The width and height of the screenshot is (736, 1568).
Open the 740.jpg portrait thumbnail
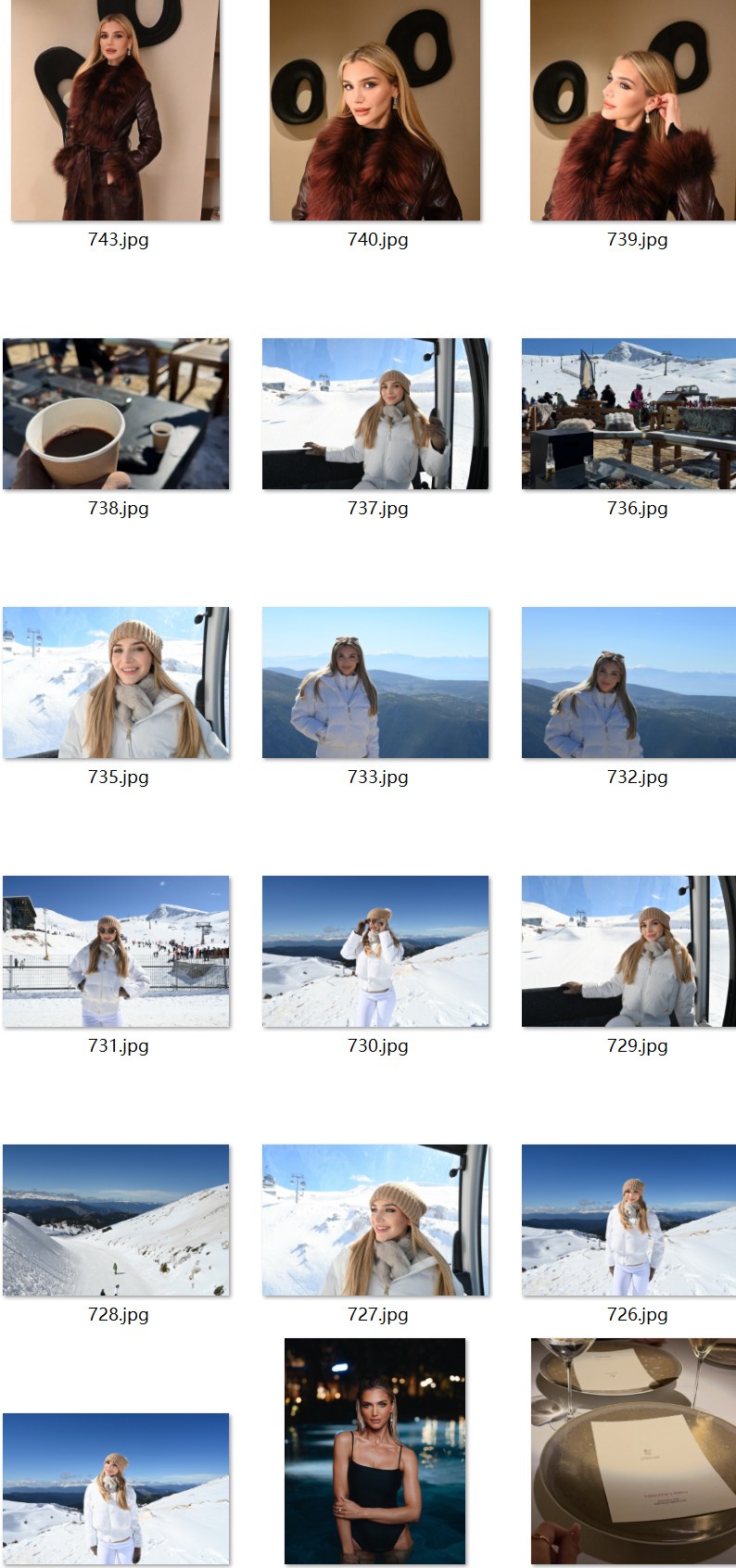[375, 109]
